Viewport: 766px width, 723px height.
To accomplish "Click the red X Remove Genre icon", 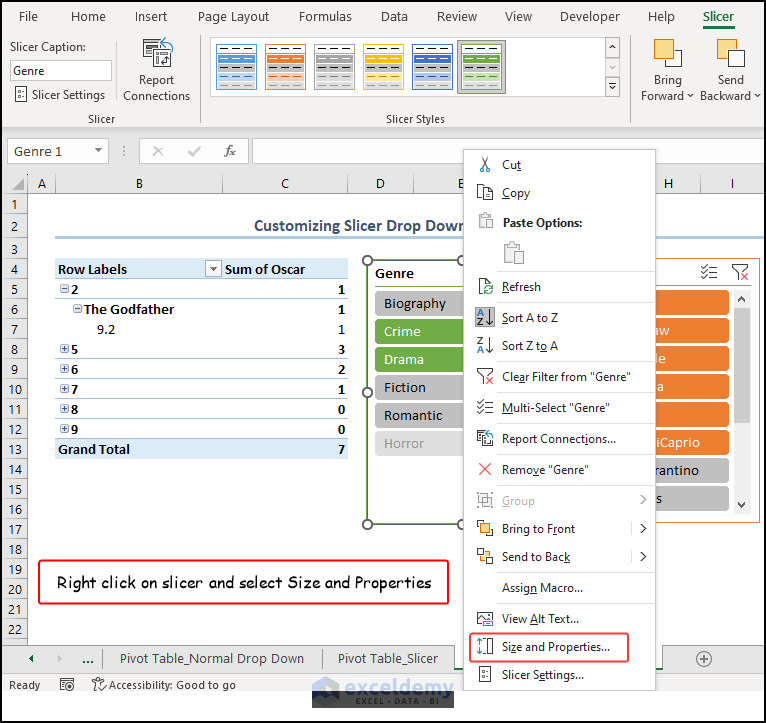I will pyautogui.click(x=485, y=469).
